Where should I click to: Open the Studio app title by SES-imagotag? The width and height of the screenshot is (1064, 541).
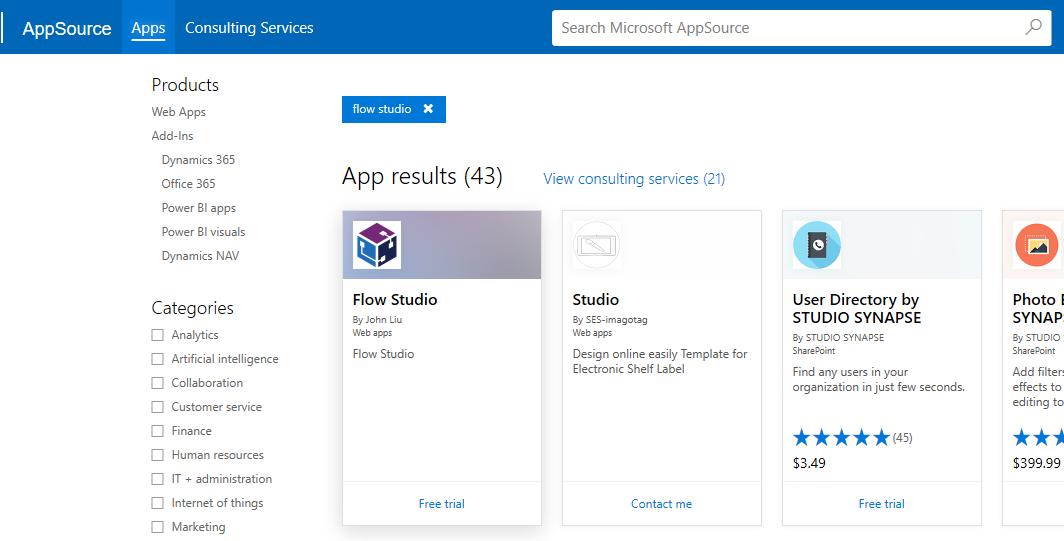(x=596, y=299)
